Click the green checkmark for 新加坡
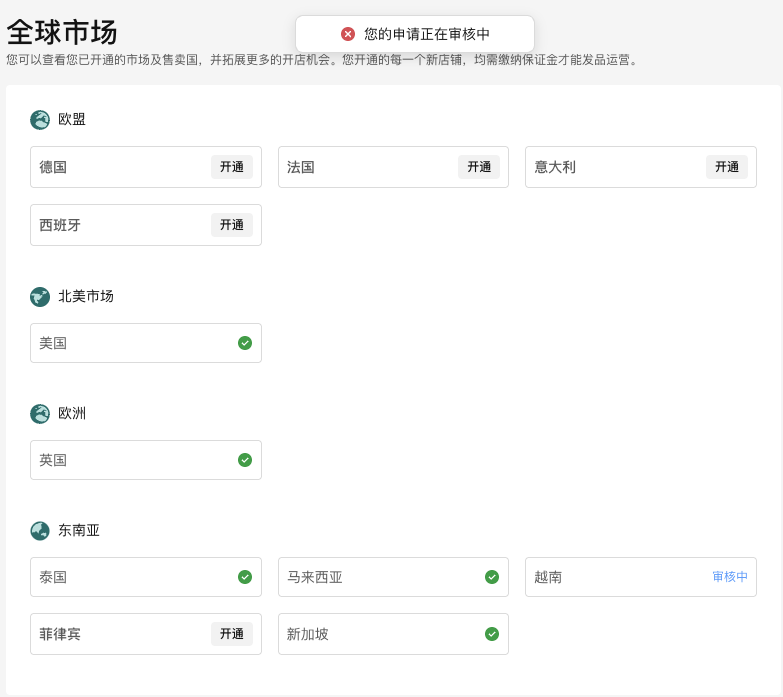The height and width of the screenshot is (697, 783). tap(492, 634)
